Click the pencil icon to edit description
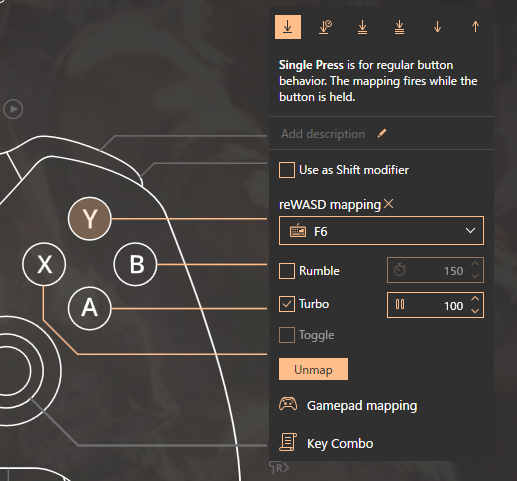Screen dimensions: 517x481 click(x=382, y=134)
